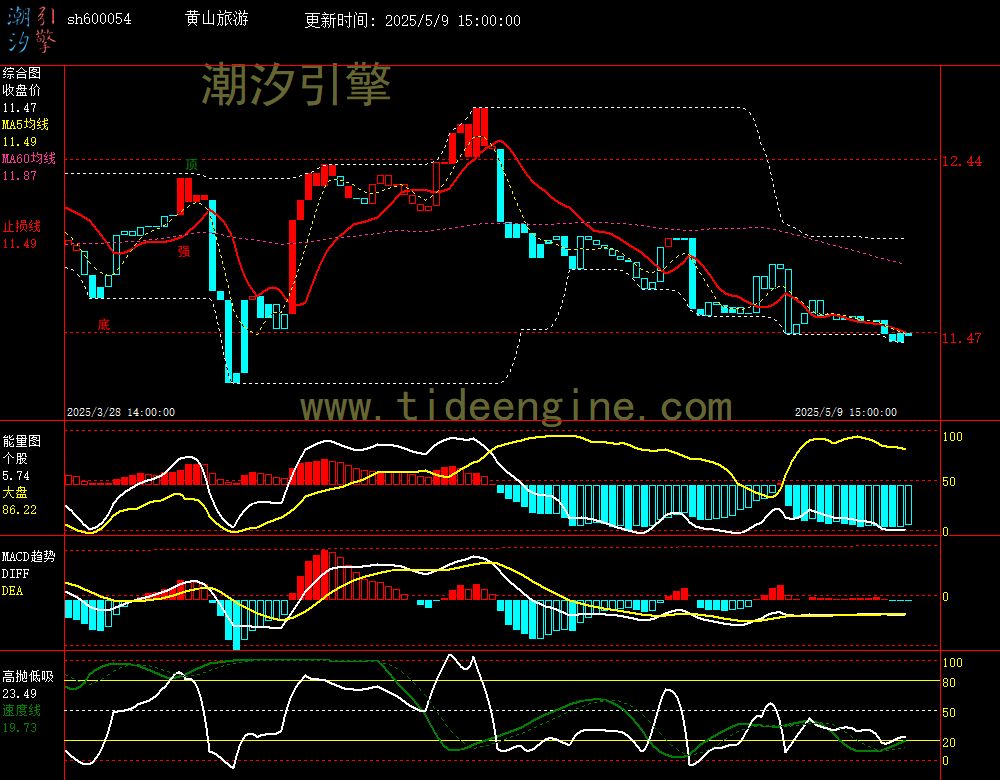Click the 100 axis value in 高抛低吸 panel
The height and width of the screenshot is (780, 1000).
952,663
